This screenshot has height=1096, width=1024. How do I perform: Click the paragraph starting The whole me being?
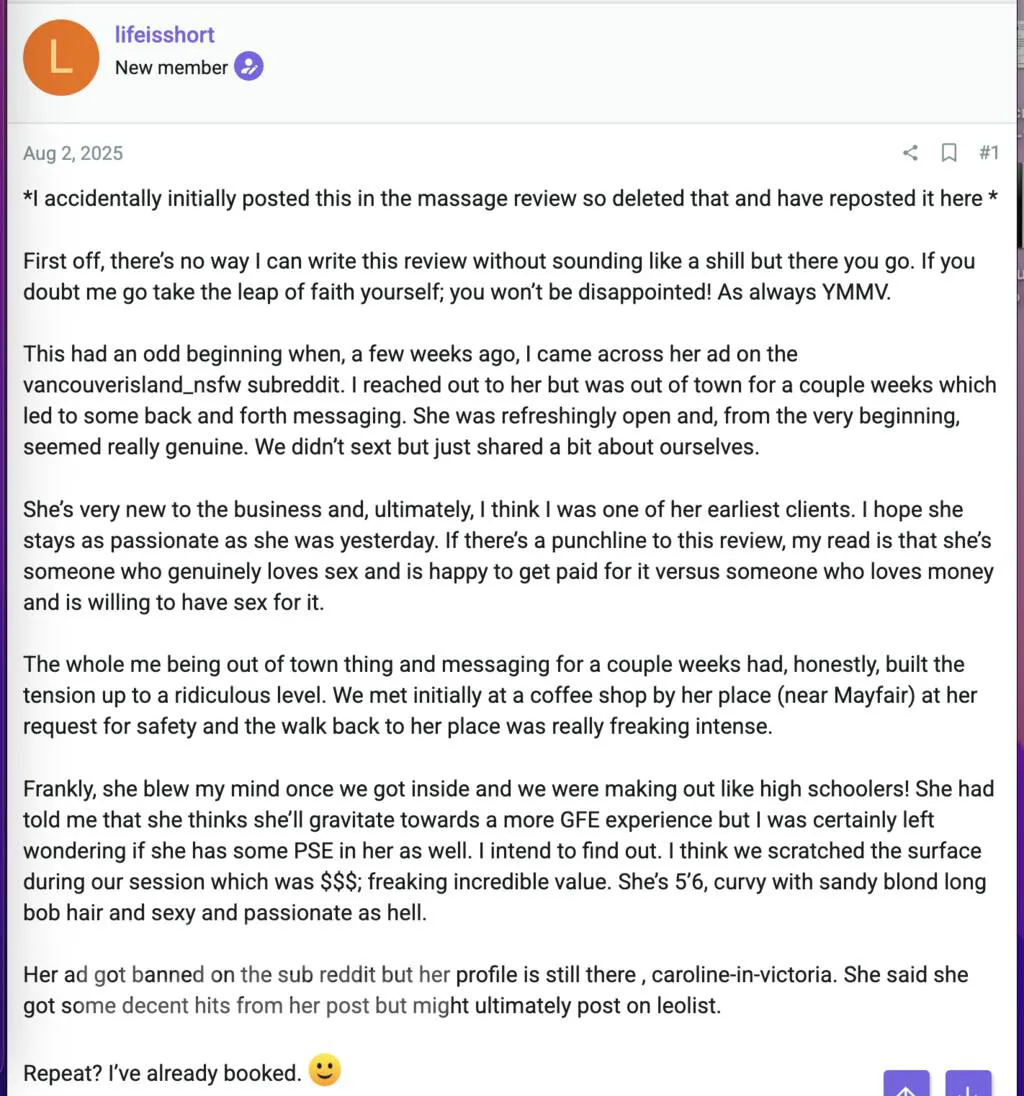[500, 695]
